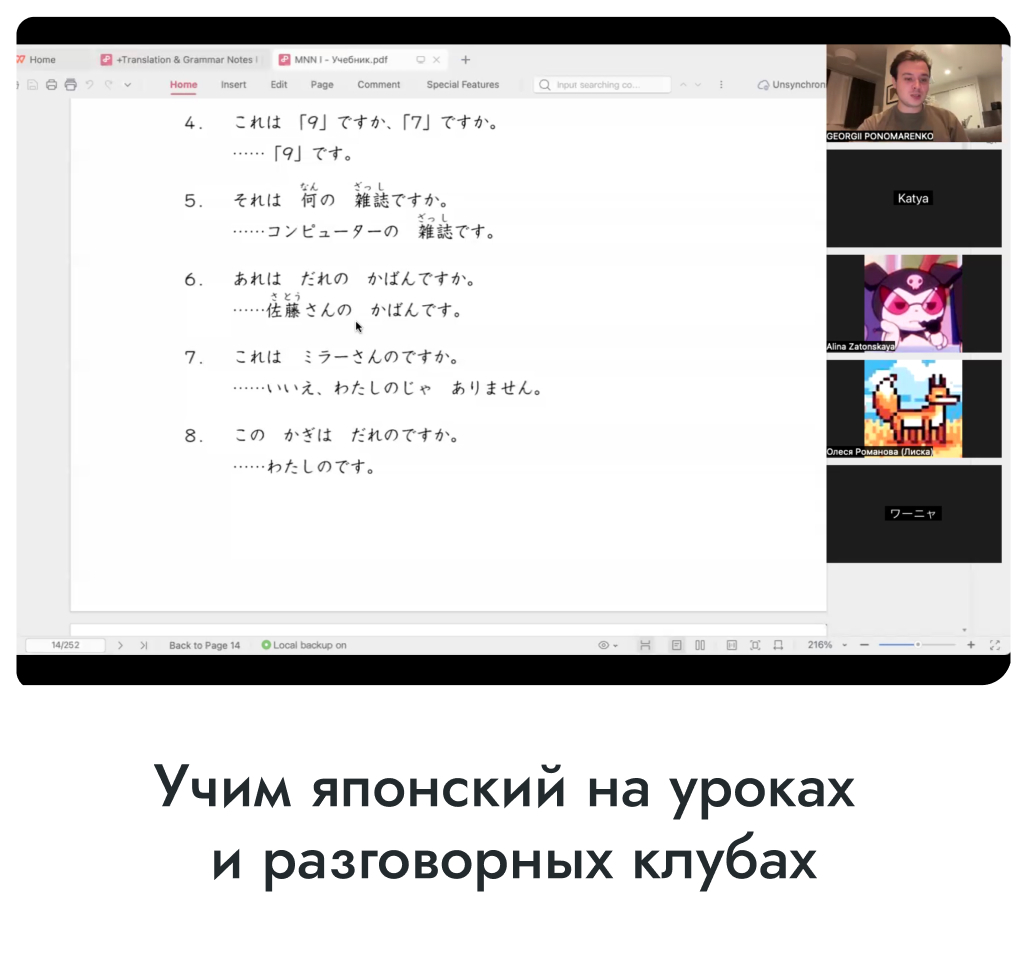Click the monitor icon in the MNN I tab
1025x968 pixels.
(420, 59)
